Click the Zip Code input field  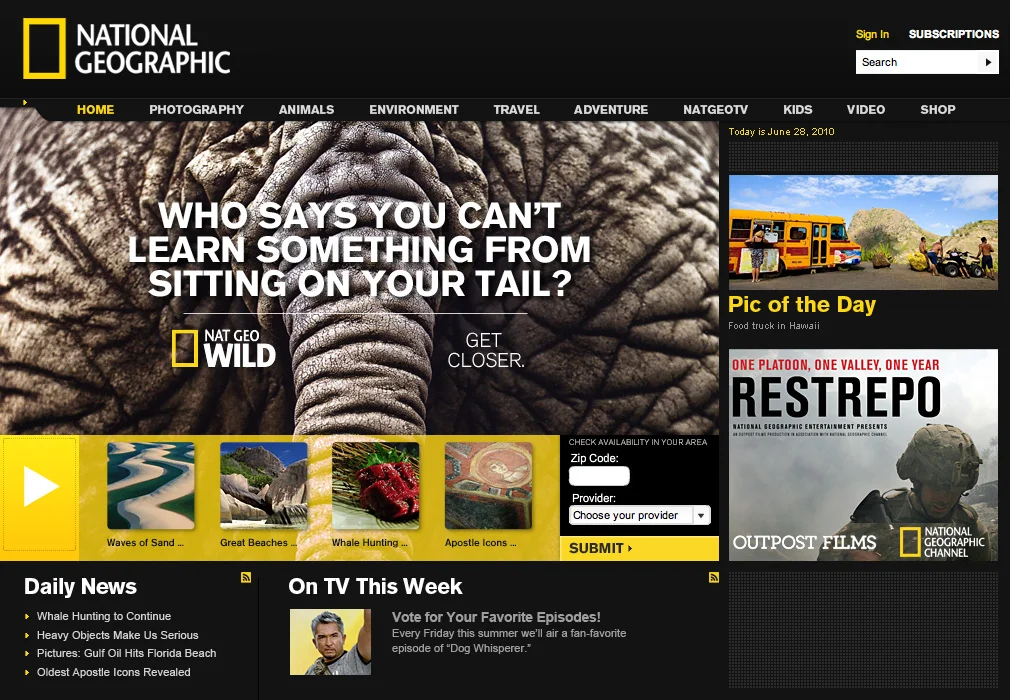[x=599, y=476]
